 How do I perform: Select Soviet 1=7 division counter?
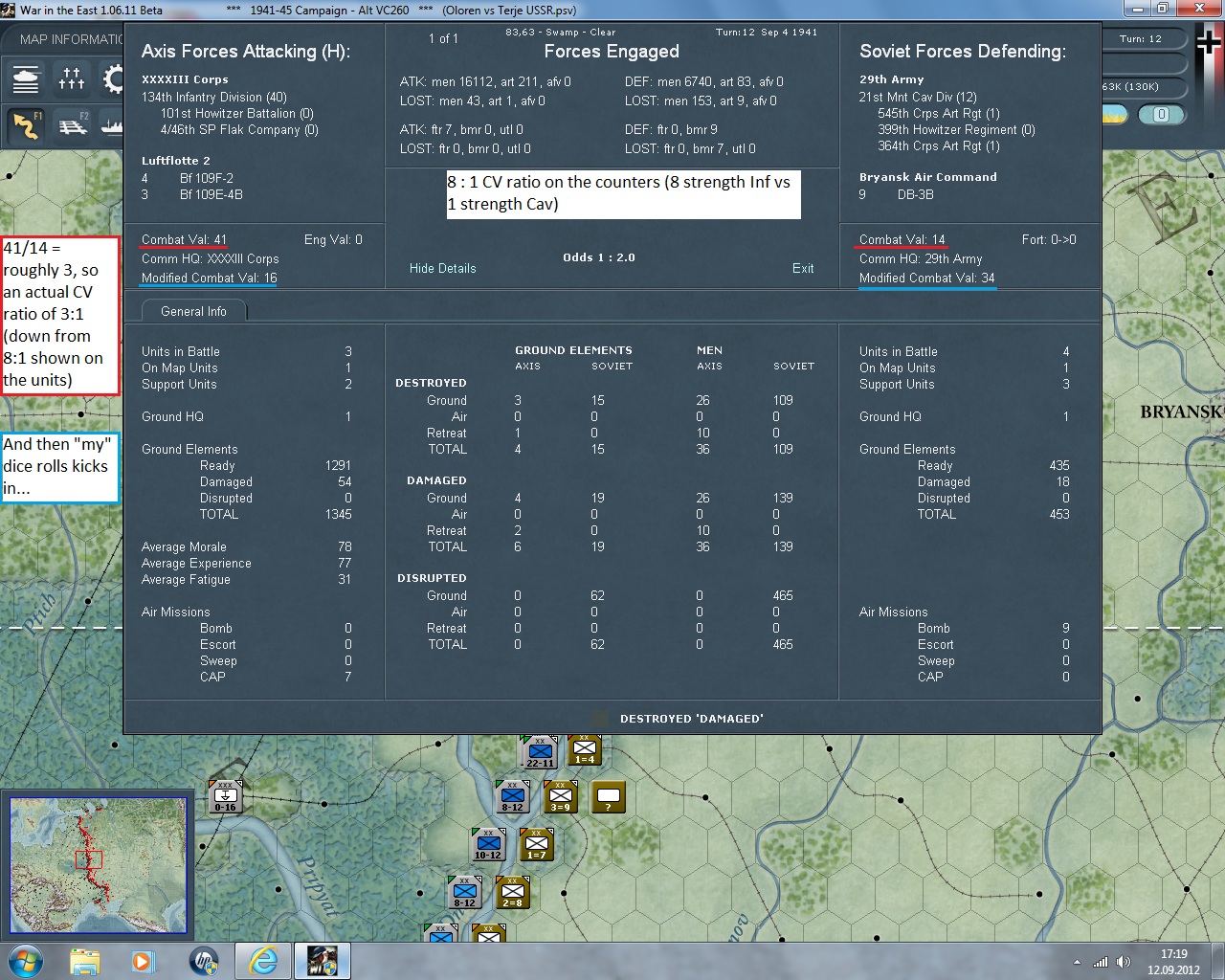point(536,844)
